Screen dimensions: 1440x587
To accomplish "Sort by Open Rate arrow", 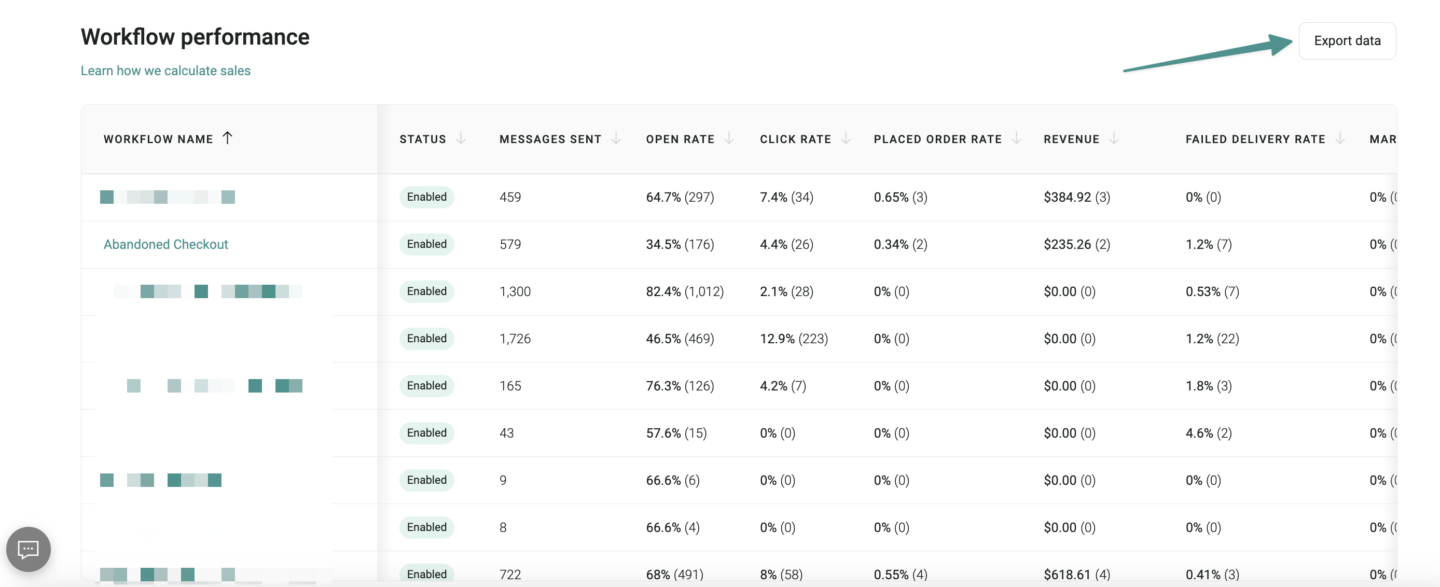I will point(729,138).
